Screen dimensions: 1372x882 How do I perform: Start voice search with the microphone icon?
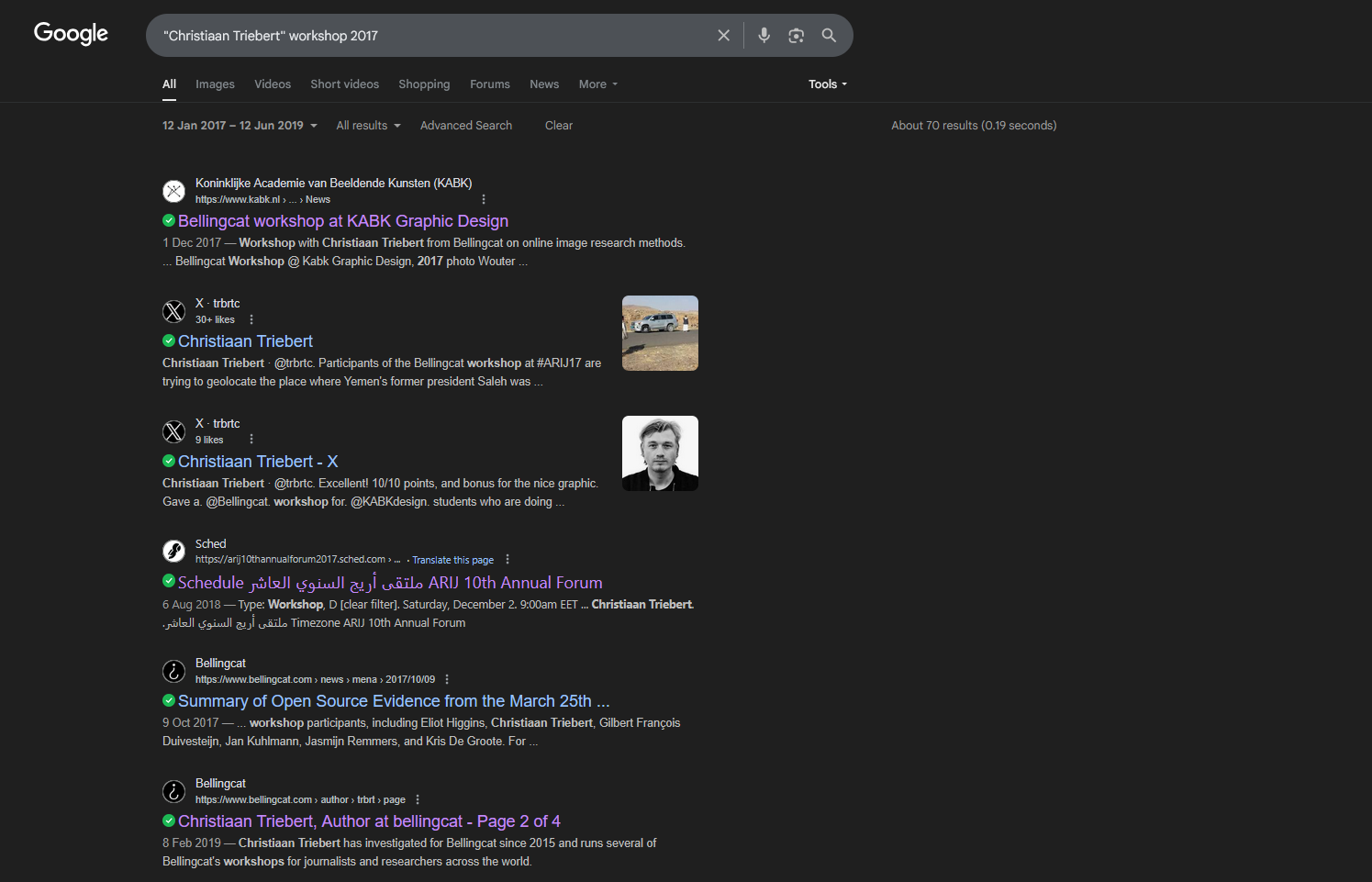(764, 35)
